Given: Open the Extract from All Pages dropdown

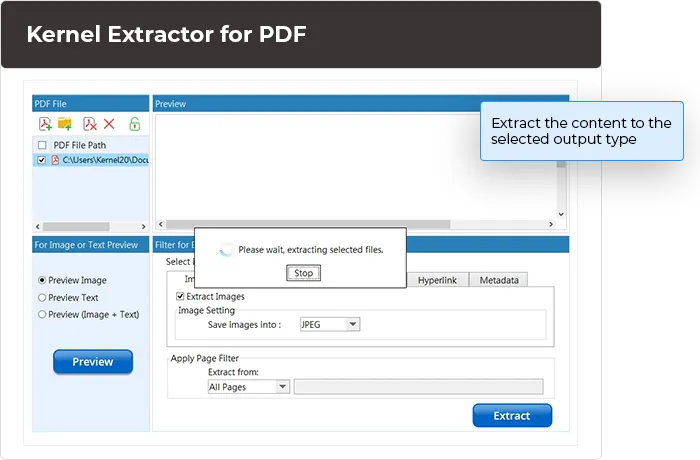Looking at the screenshot, I should tap(249, 387).
